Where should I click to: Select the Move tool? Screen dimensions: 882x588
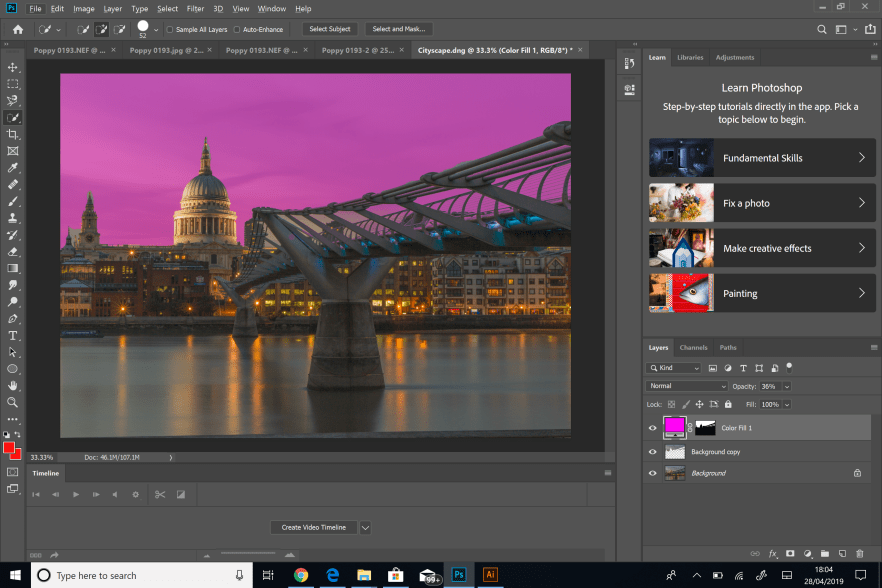[x=13, y=67]
